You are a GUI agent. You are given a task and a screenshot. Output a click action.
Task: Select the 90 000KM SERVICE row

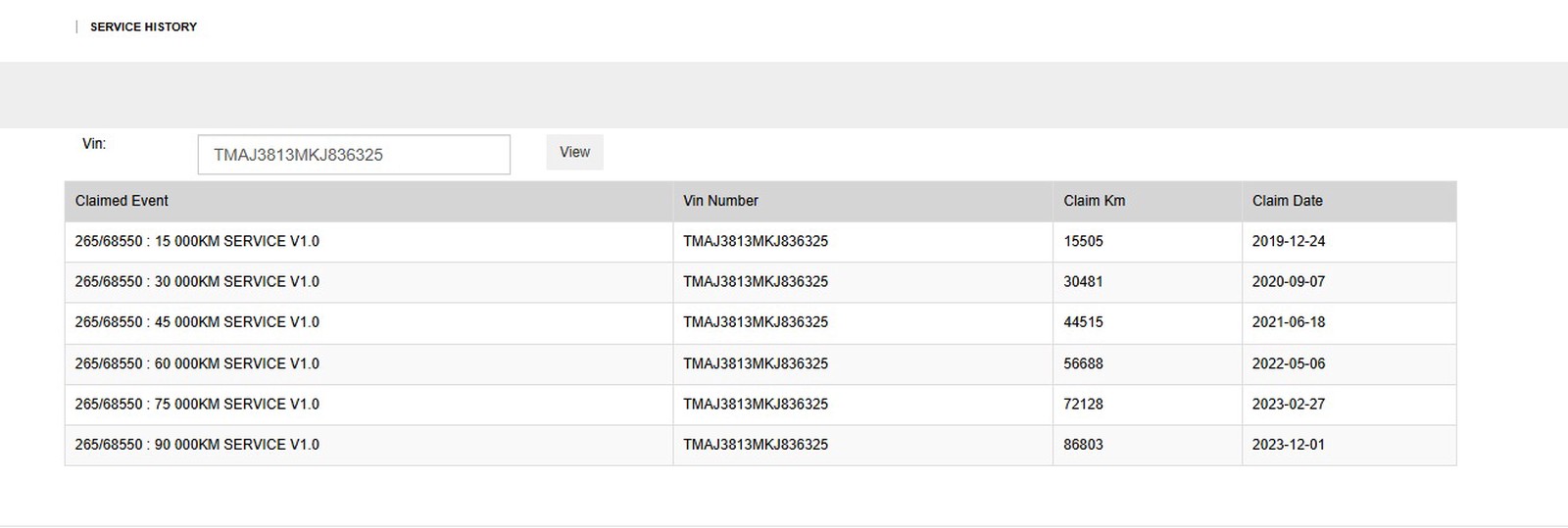(197, 445)
